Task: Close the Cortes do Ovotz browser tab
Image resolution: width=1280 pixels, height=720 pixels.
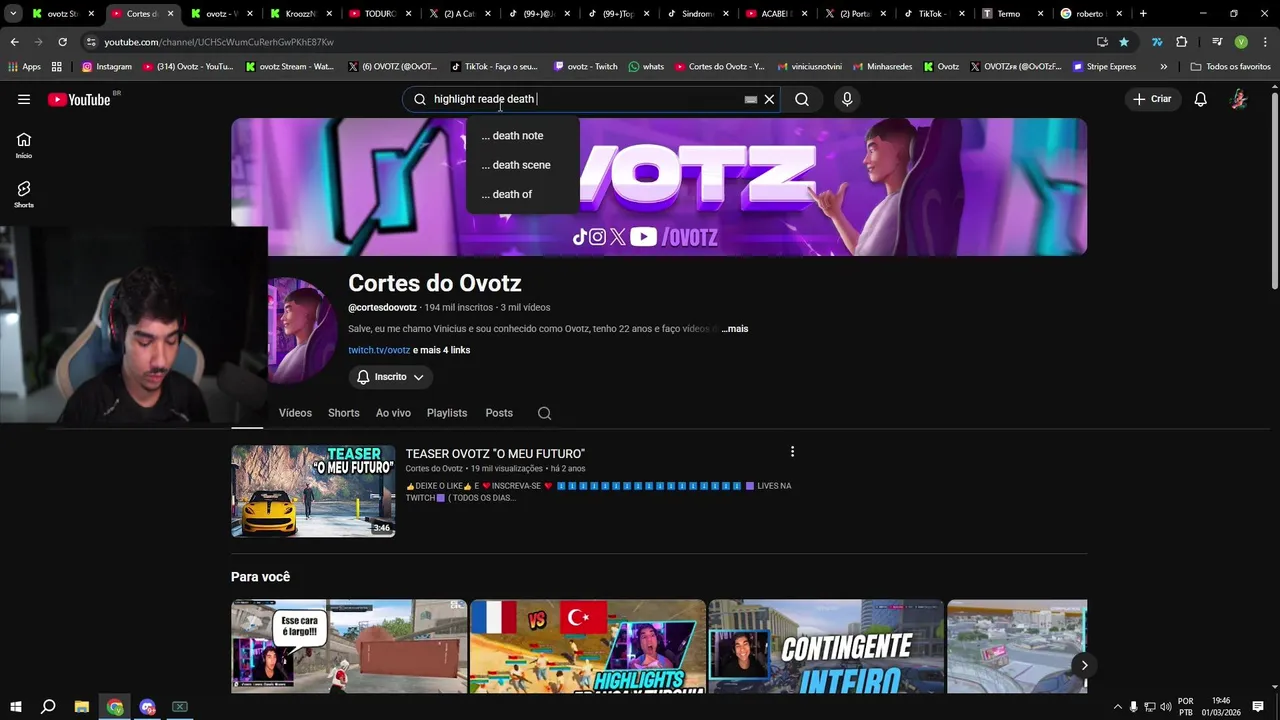Action: click(x=170, y=14)
